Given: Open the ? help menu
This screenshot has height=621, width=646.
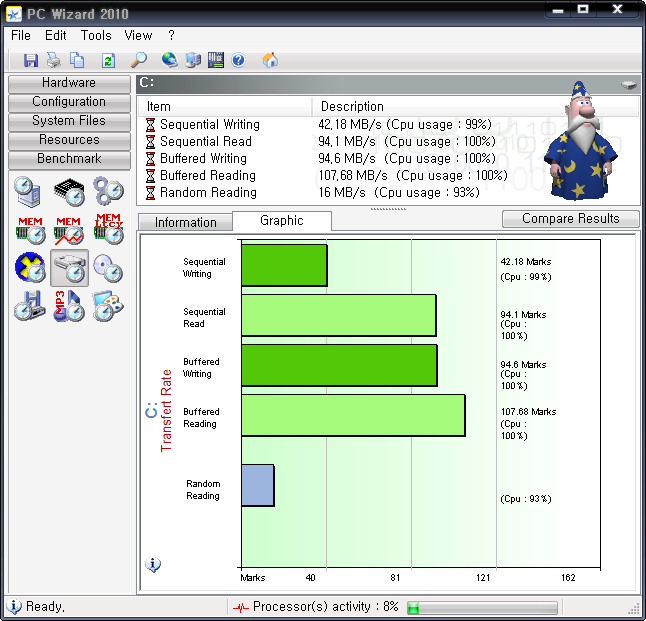Looking at the screenshot, I should pyautogui.click(x=171, y=35).
